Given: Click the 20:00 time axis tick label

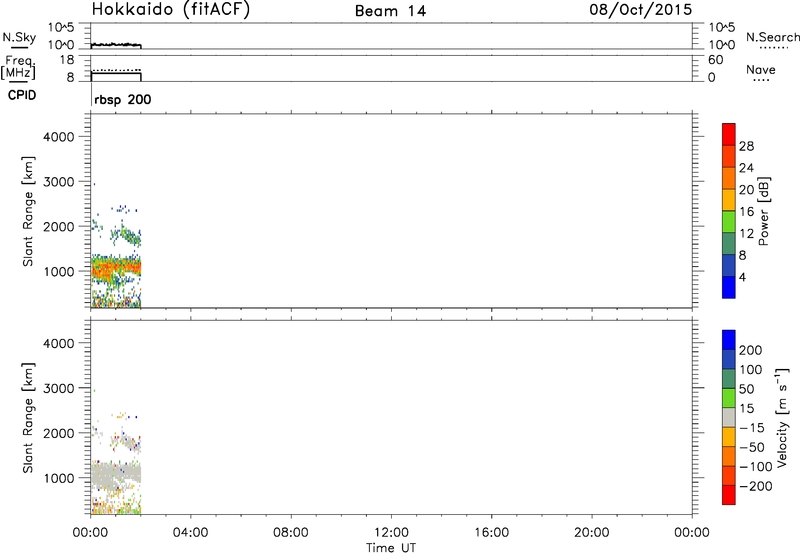Looking at the screenshot, I should click(x=591, y=533).
